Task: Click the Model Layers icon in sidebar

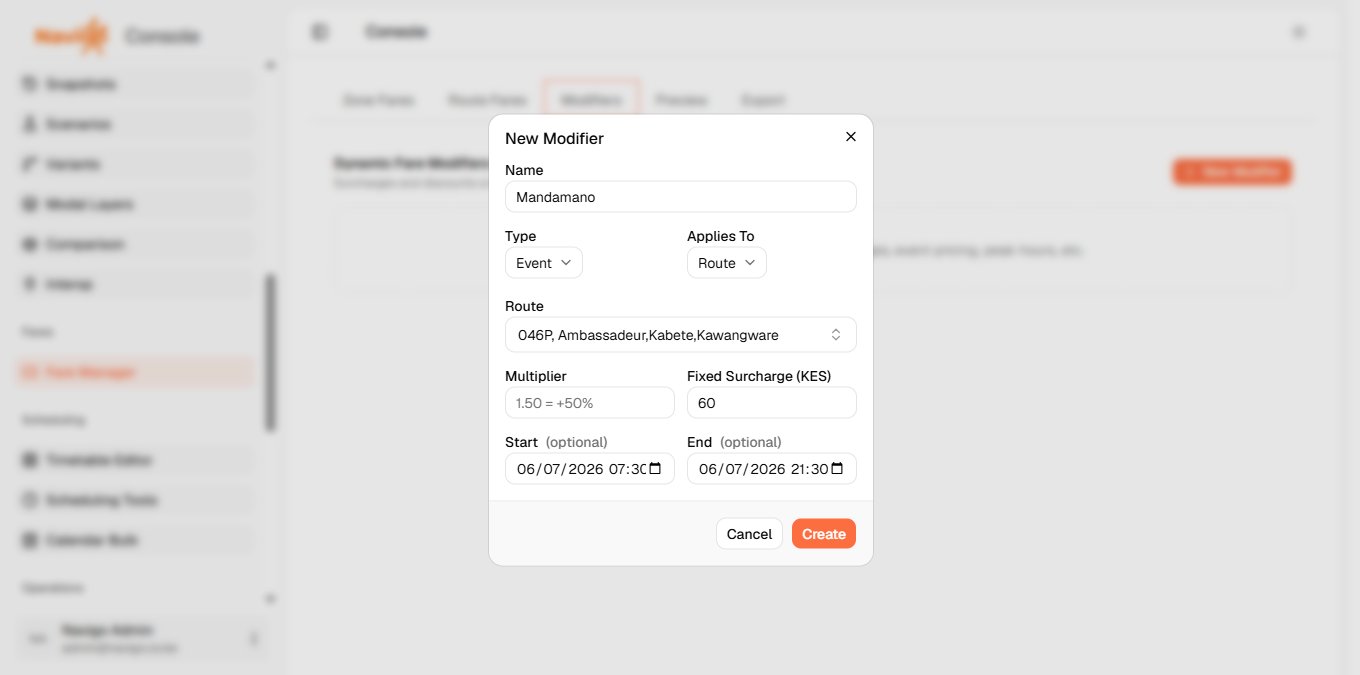Action: pos(30,204)
